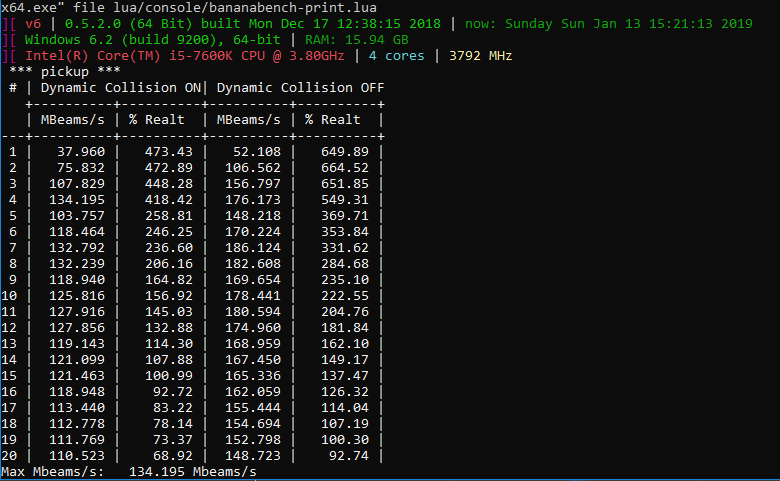Click value '353.84' in row 6
780x481 pixels.
click(x=345, y=232)
